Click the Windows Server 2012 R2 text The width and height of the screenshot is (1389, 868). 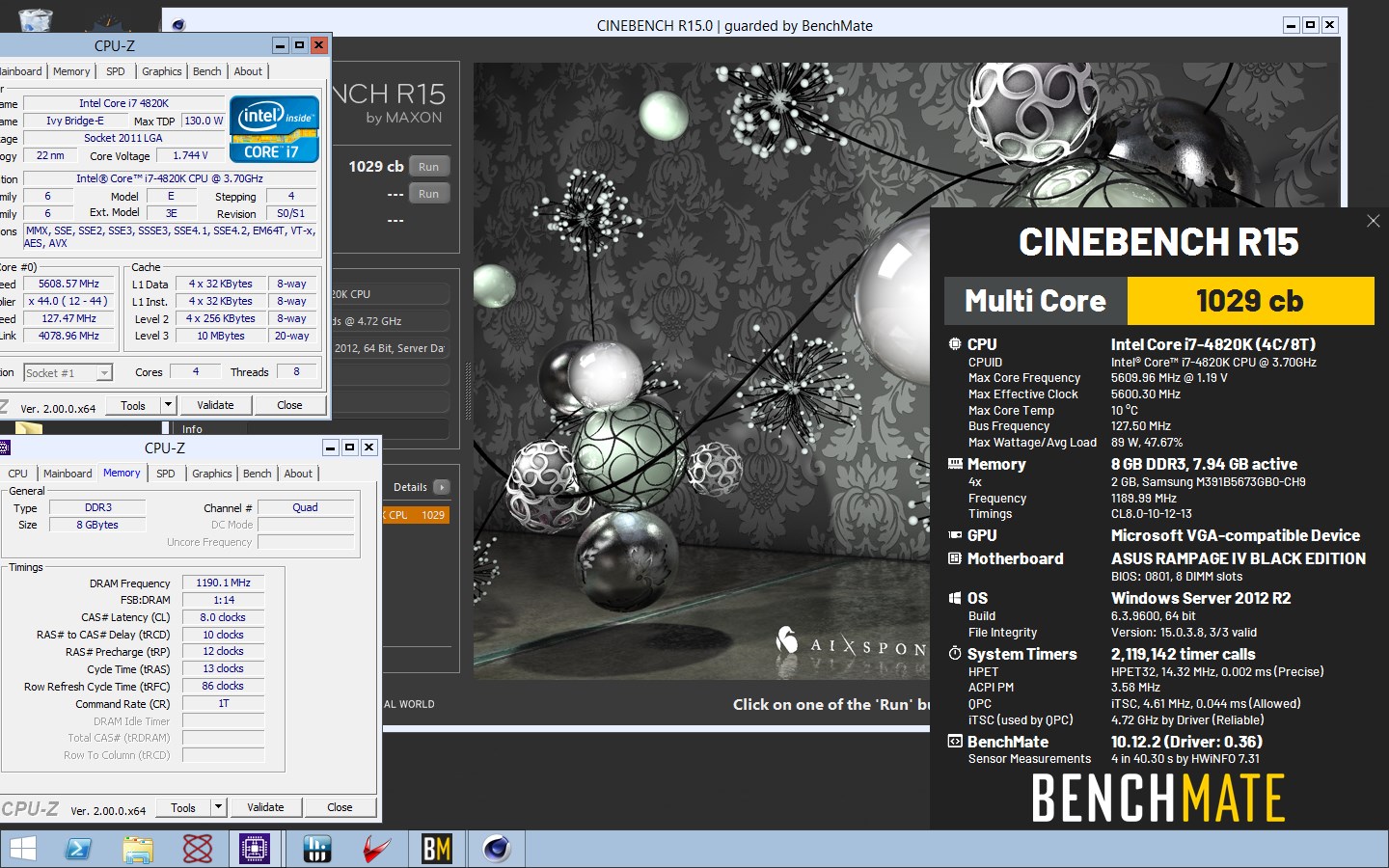point(1201,598)
